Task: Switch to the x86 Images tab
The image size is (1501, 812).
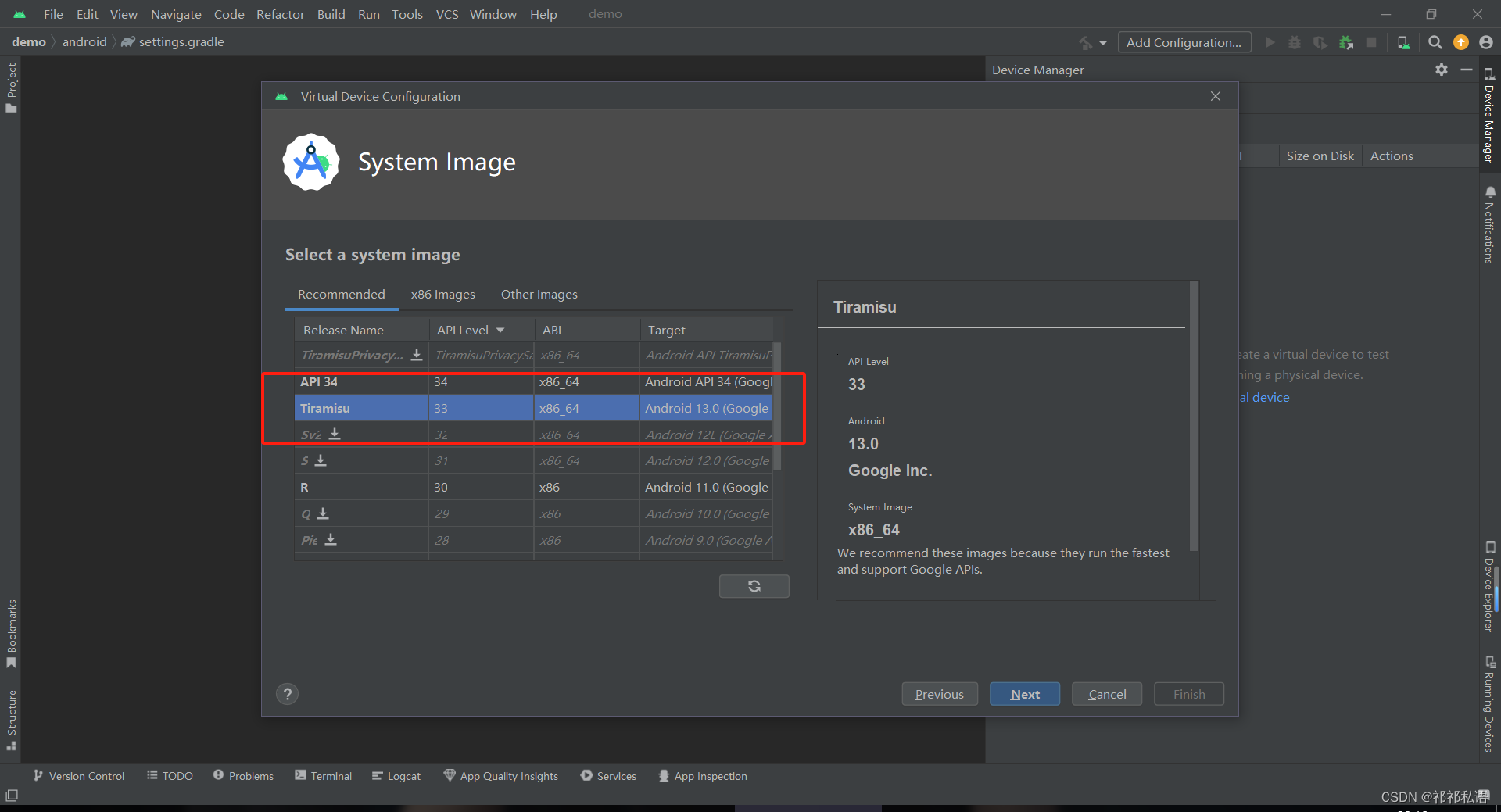Action: 443,295
